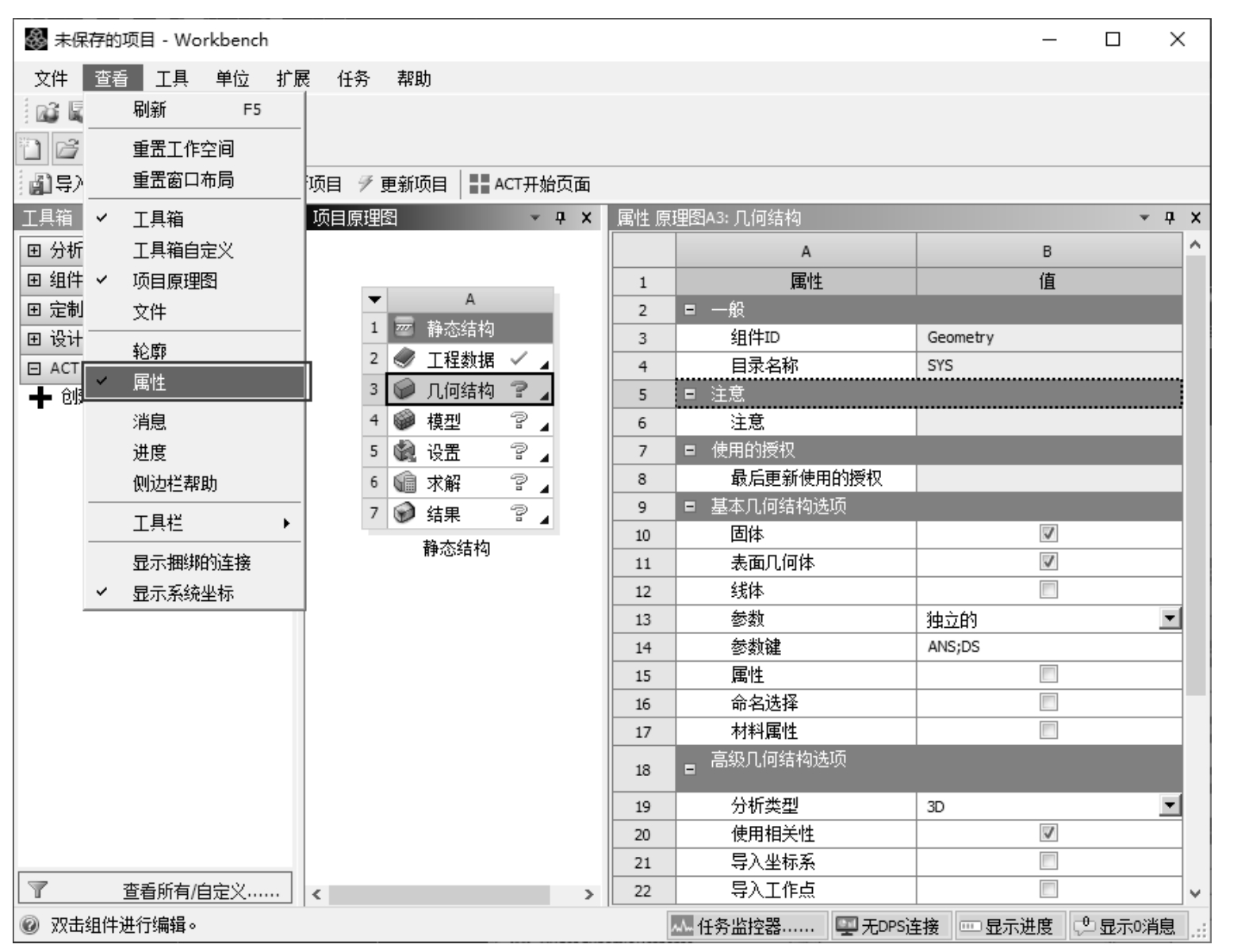Screen dimensions: 1245x952
Task: Choose 消息 from the view menu
Action: click(193, 422)
